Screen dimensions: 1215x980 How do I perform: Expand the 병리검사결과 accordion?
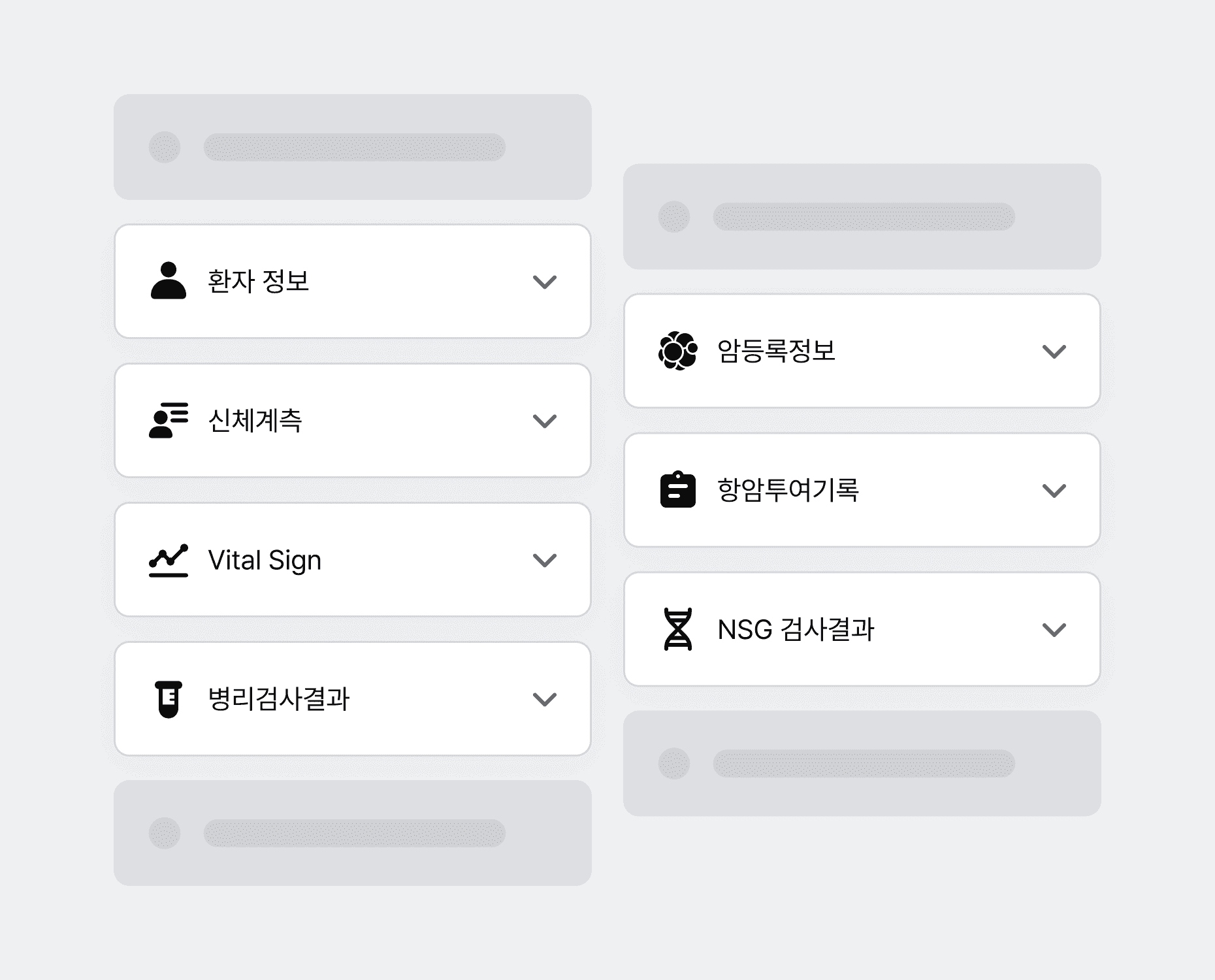coord(546,698)
